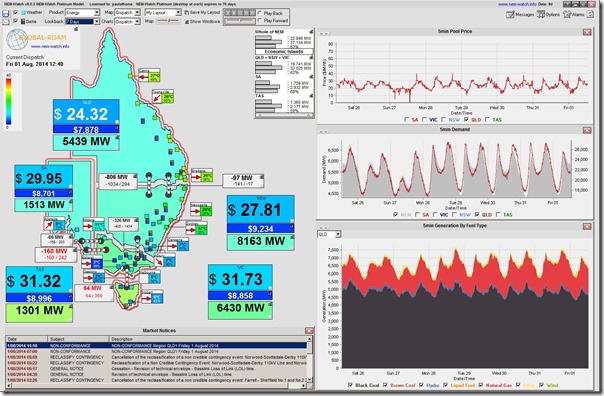Open the Alarms configuration

574,15
